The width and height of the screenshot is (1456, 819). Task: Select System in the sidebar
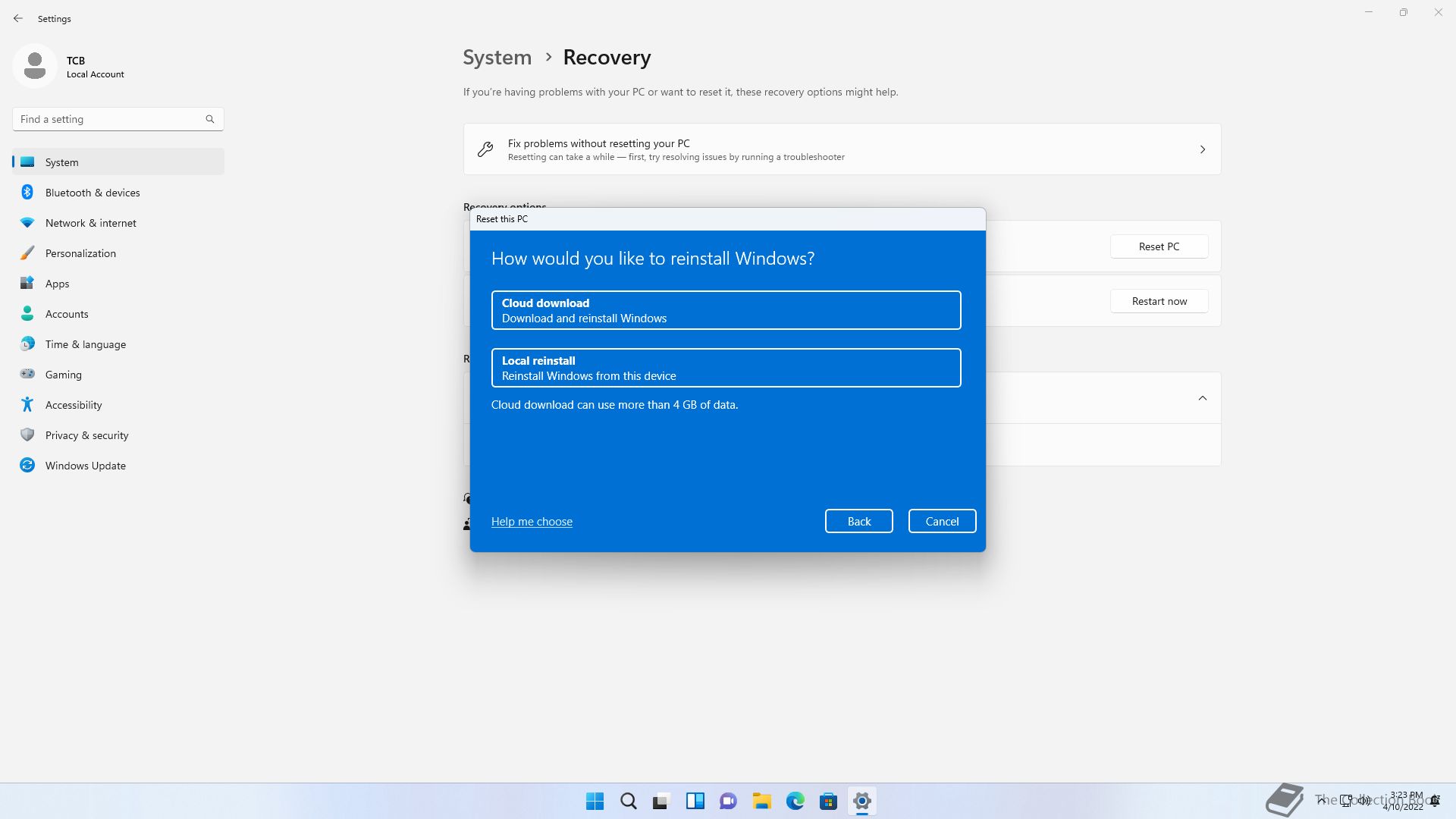pyautogui.click(x=118, y=162)
